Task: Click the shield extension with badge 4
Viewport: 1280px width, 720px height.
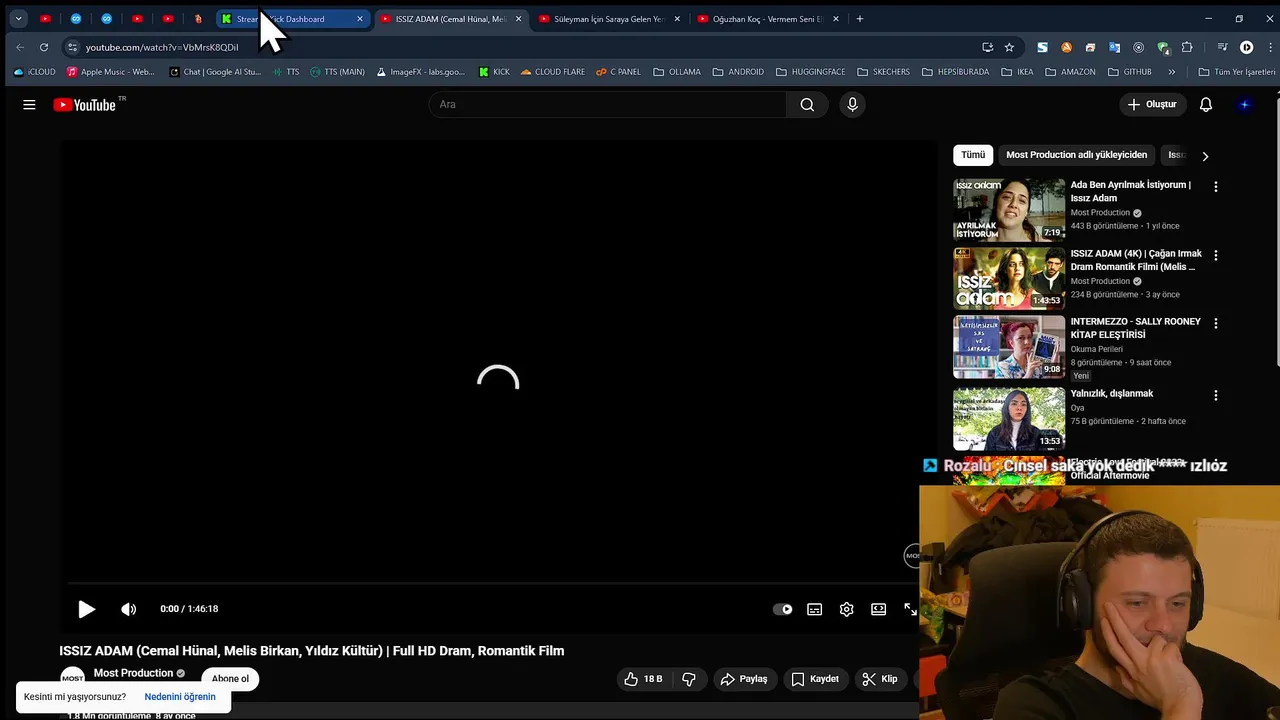Action: 1164,47
